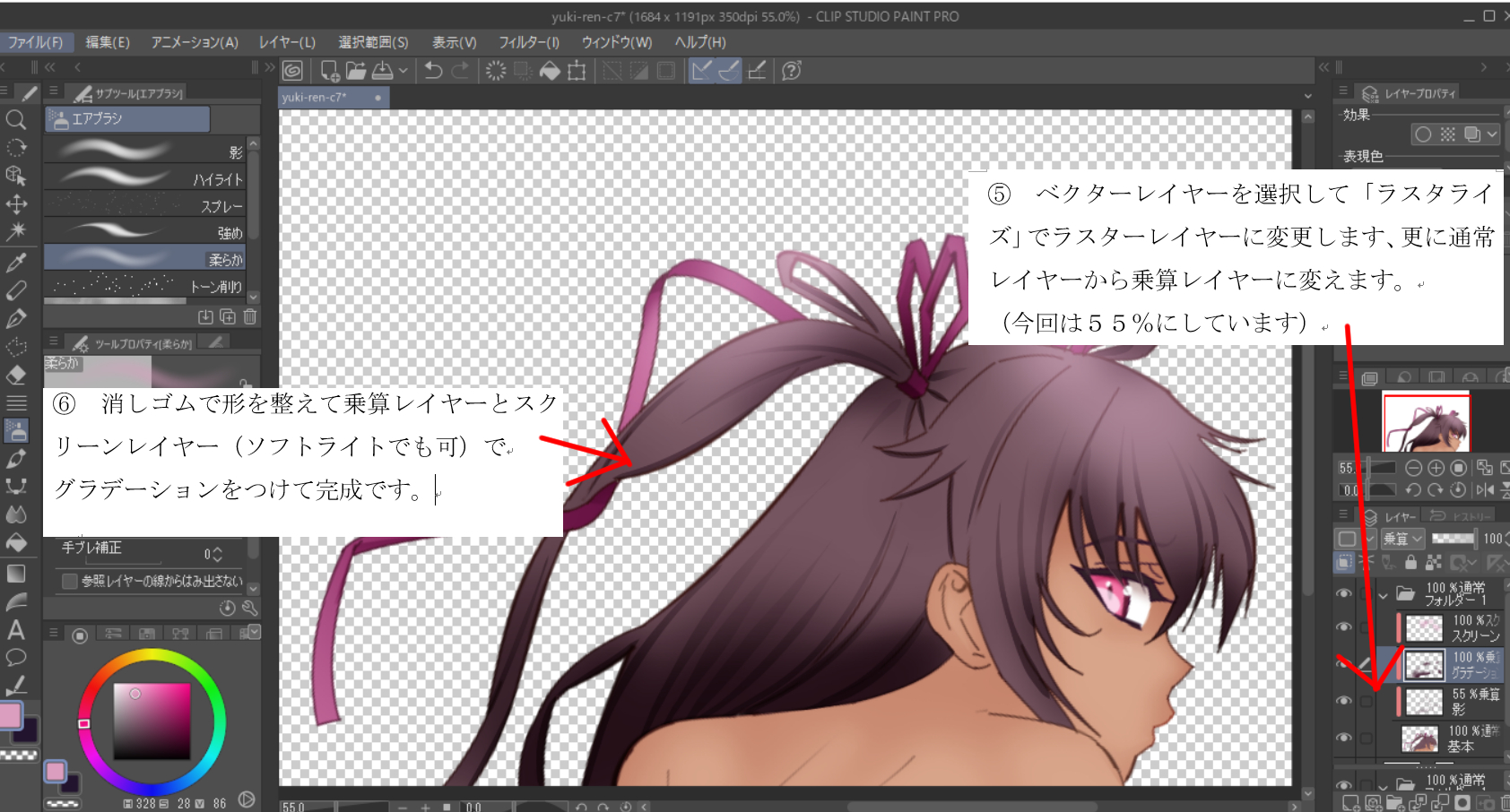Select the Move layer tool
This screenshot has width=1510, height=812.
[16, 204]
